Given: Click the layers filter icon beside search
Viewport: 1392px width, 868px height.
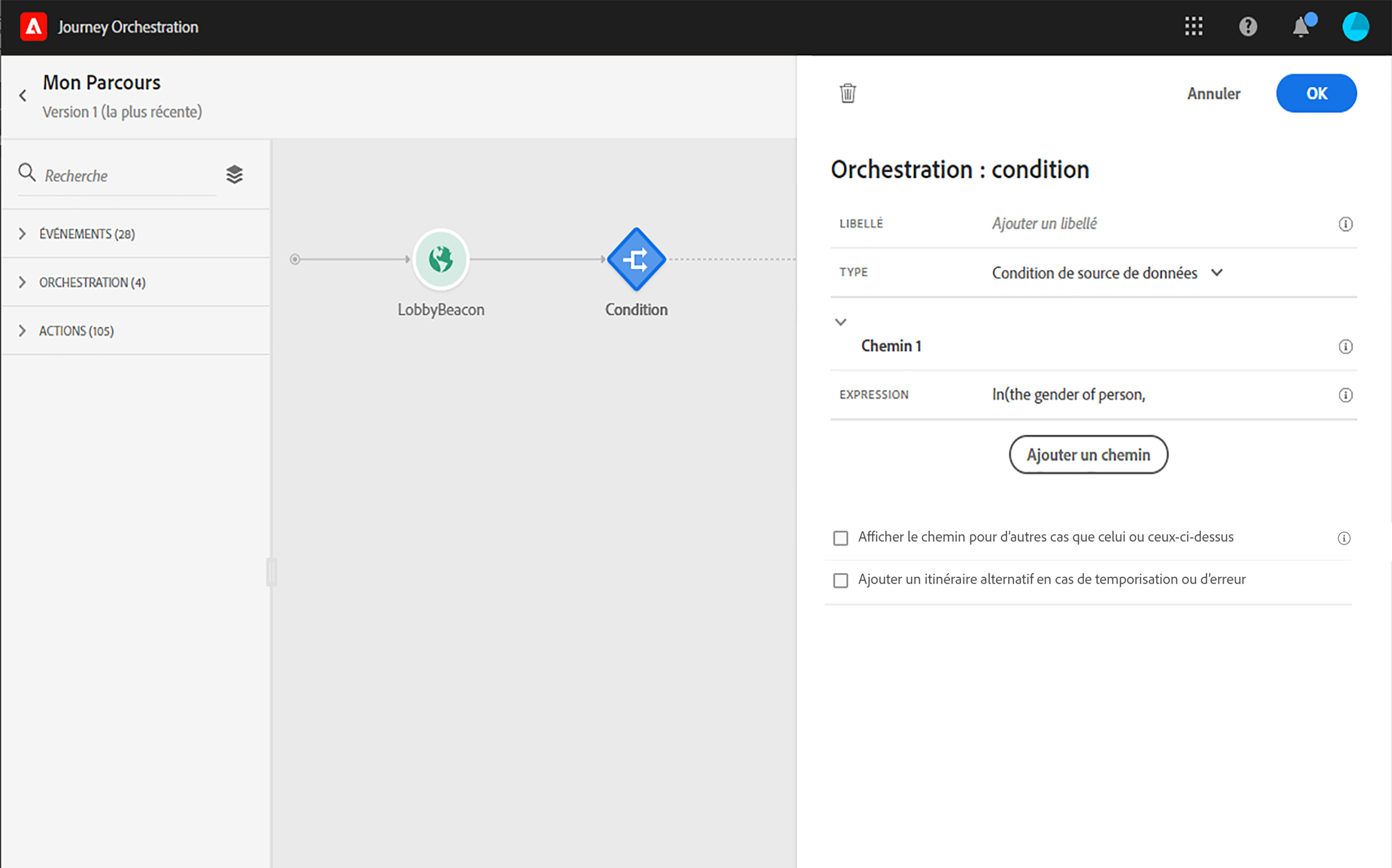Looking at the screenshot, I should click(x=235, y=174).
